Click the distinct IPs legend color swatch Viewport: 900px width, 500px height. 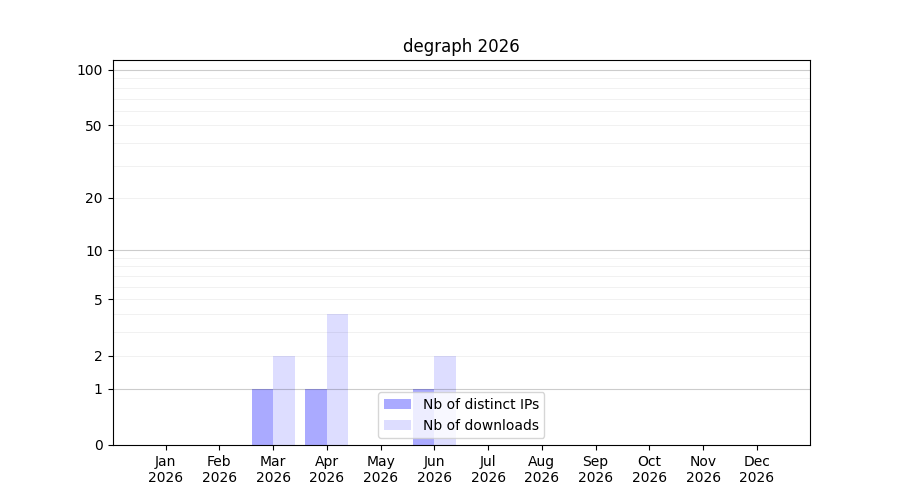[x=397, y=404]
